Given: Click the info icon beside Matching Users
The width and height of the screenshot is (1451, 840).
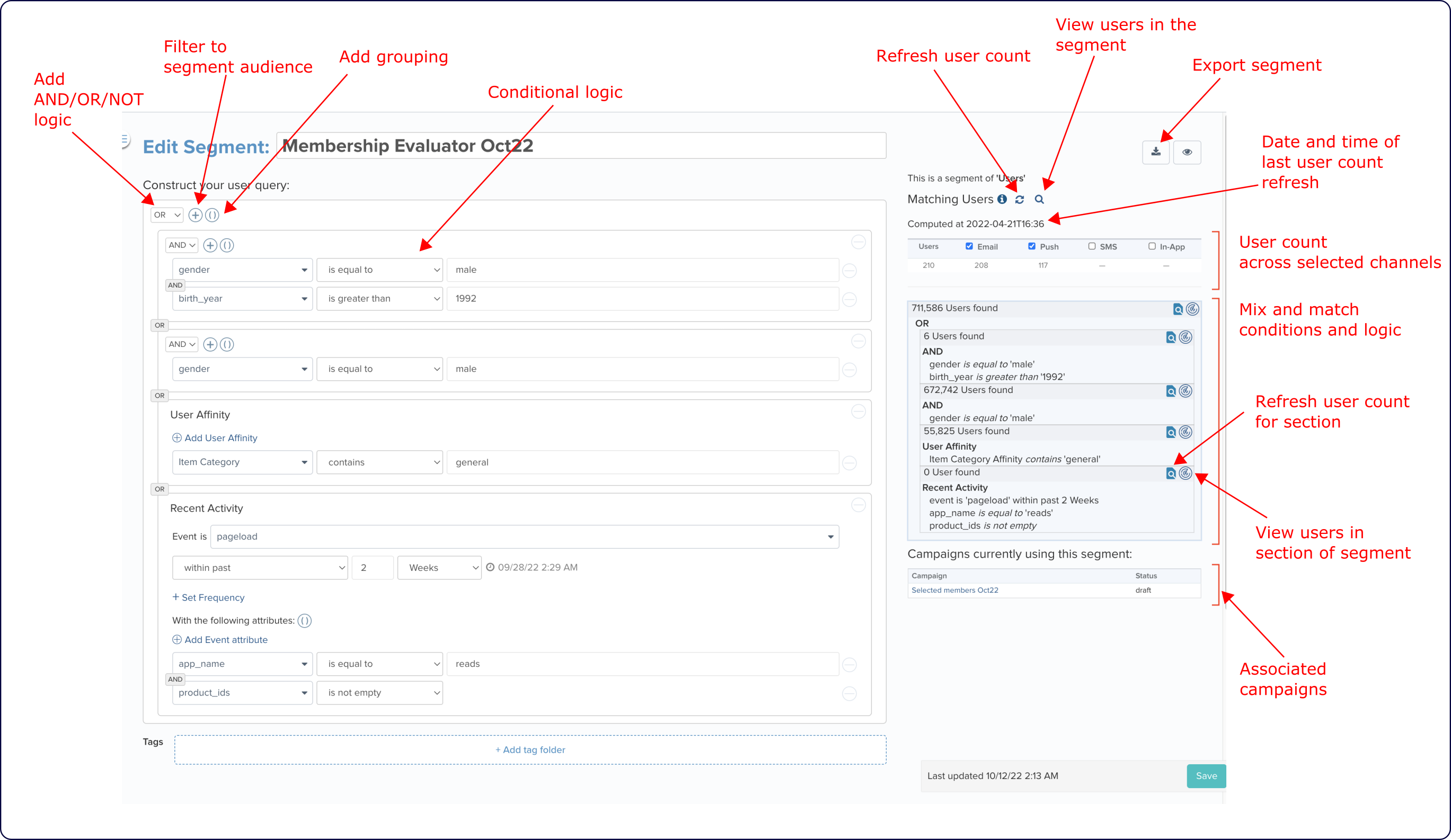Looking at the screenshot, I should 1002,199.
